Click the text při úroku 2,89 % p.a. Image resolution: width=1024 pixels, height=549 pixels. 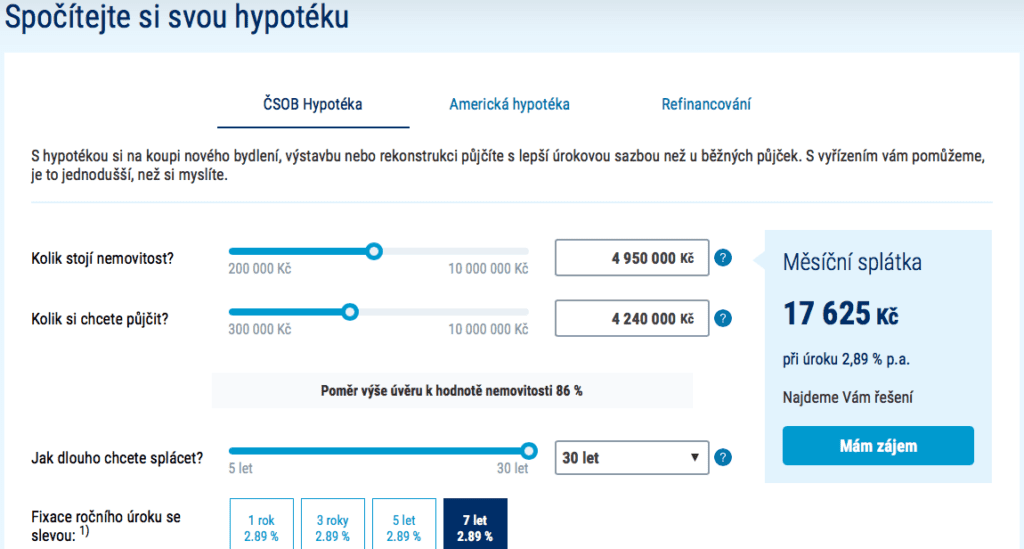(846, 360)
